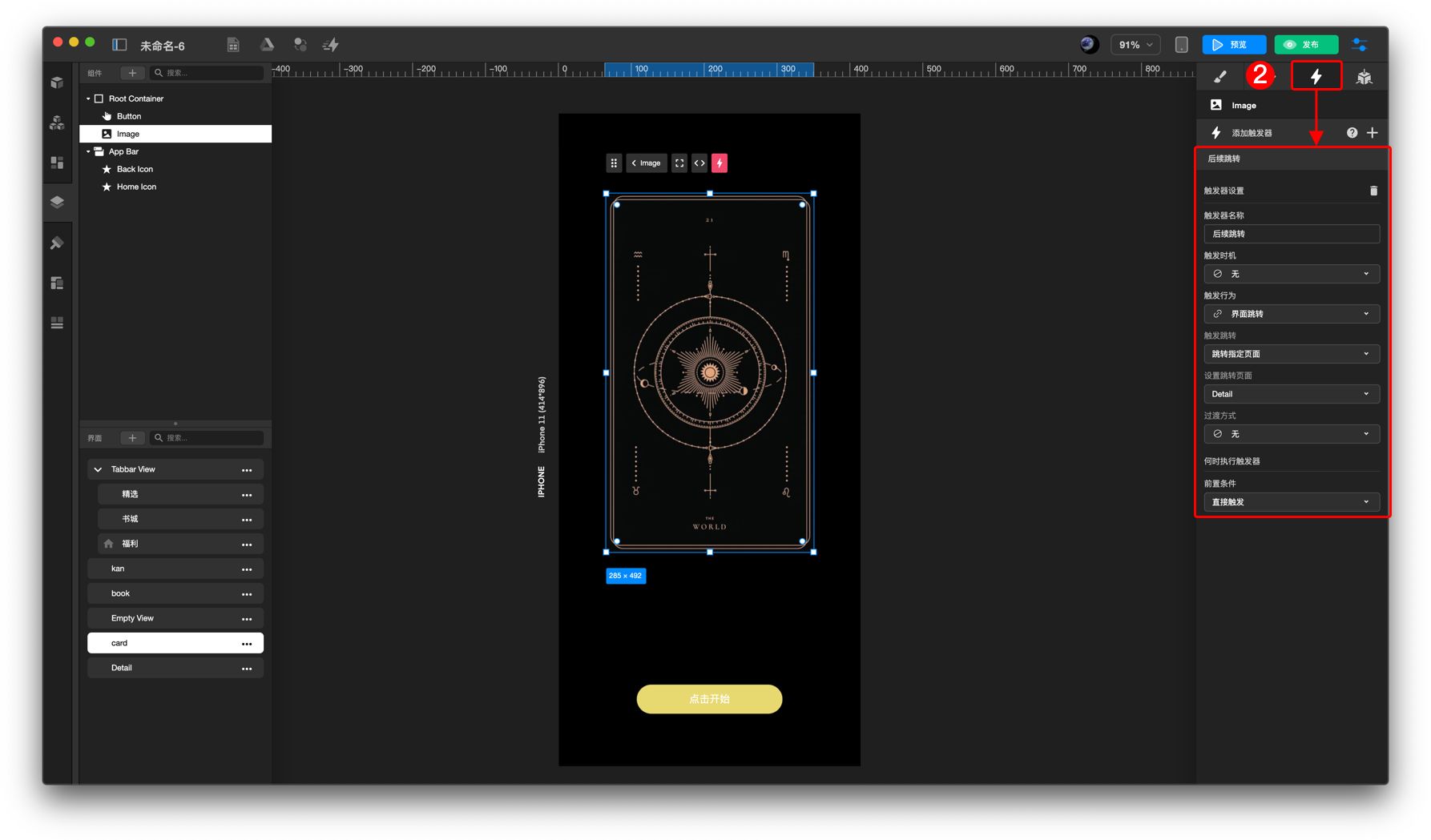1431x840 pixels.
Task: Open the Detail target page dropdown
Action: 1292,394
